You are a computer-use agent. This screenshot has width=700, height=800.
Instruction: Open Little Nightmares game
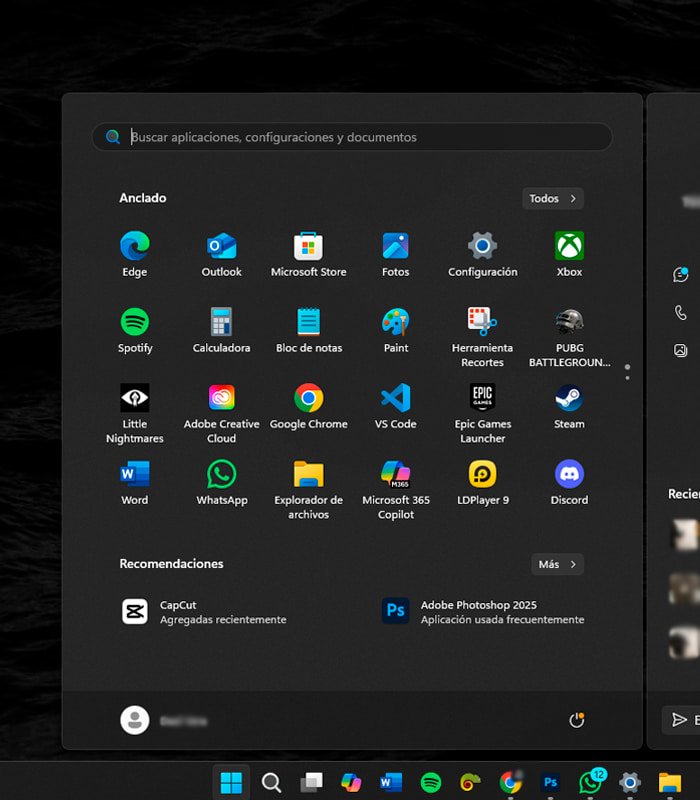[x=135, y=413]
